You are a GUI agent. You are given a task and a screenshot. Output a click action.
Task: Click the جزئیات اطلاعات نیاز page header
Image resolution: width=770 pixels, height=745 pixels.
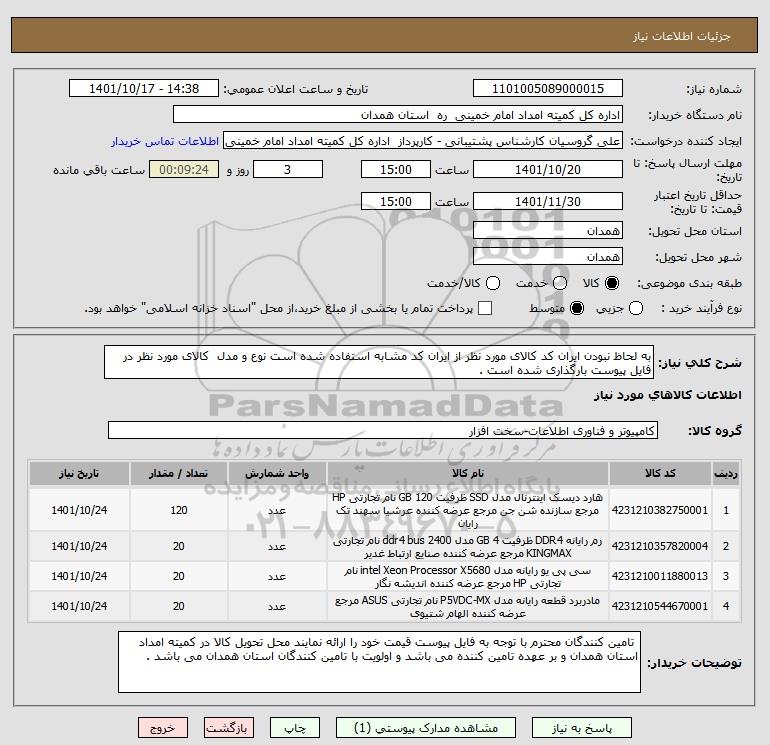coord(681,37)
